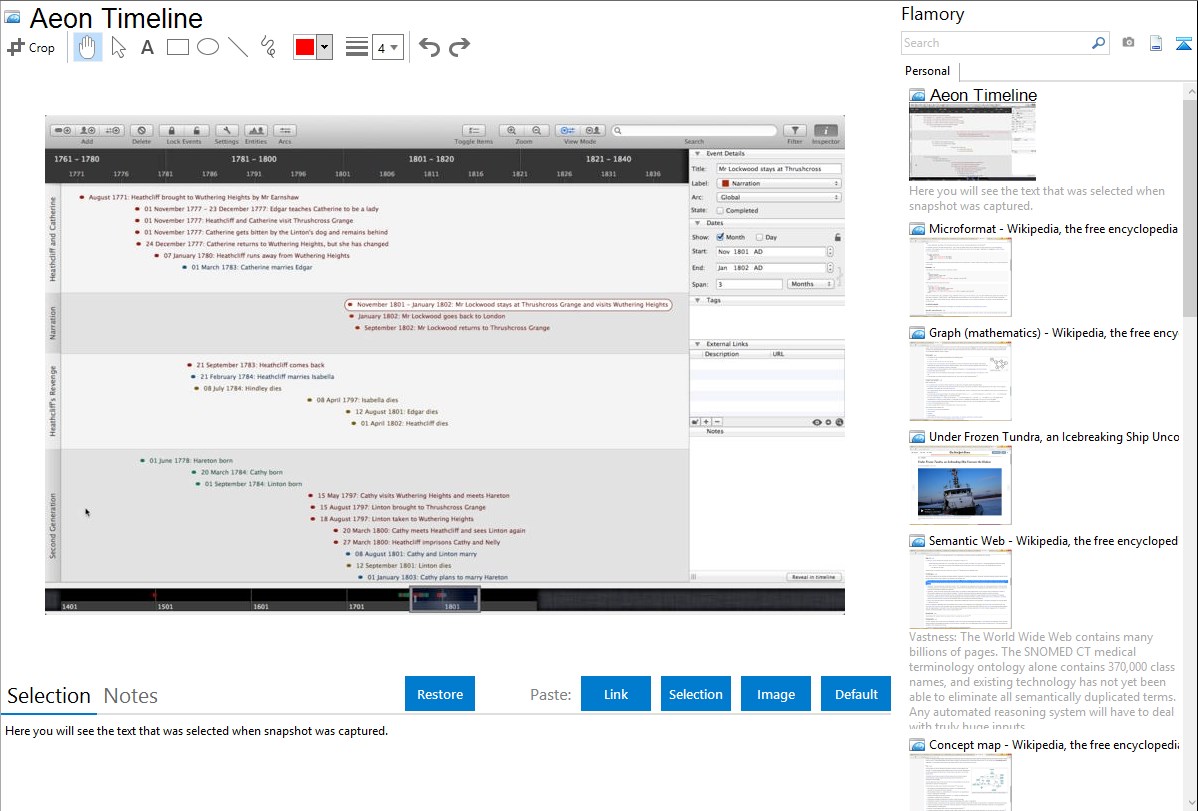Viewport: 1198px width, 811px height.
Task: Open the Label dropdown showing Narration
Action: click(779, 183)
